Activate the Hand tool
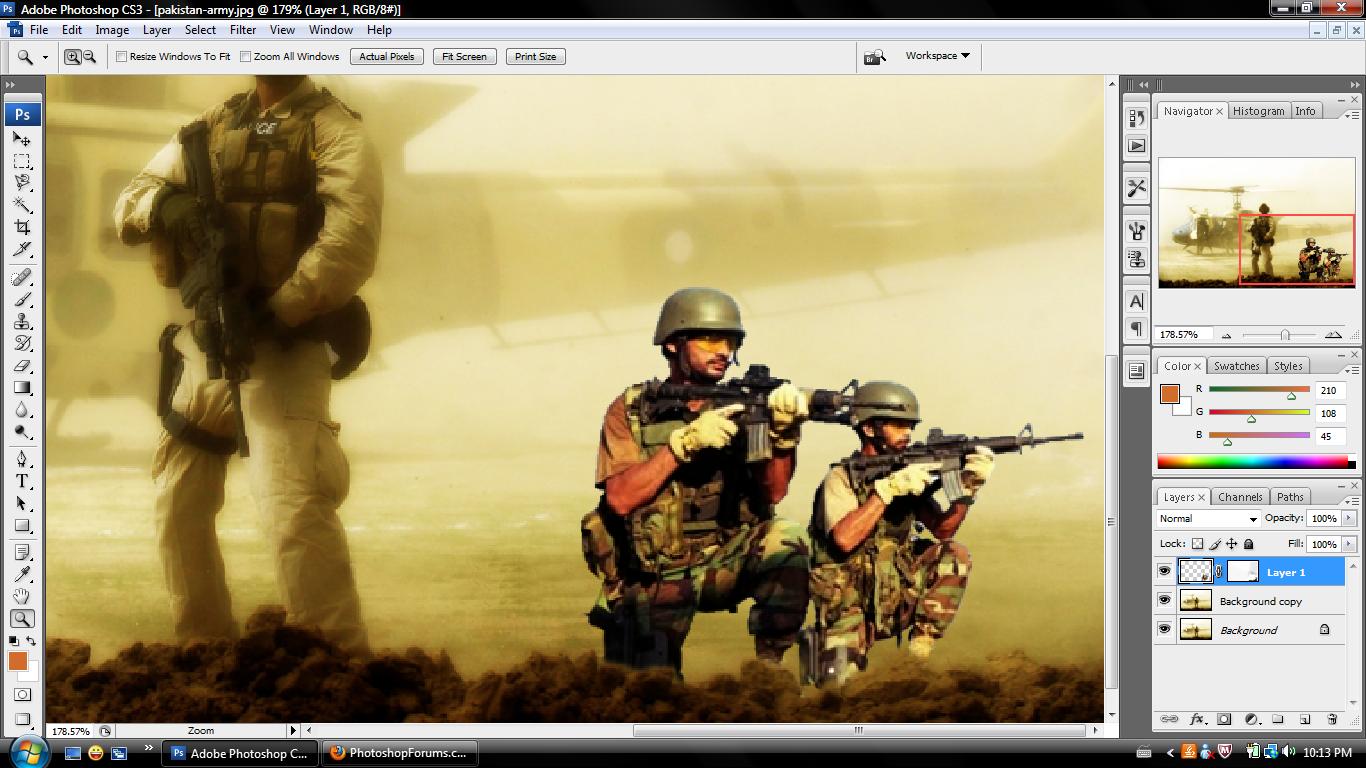Viewport: 1366px width, 768px height. pos(22,597)
